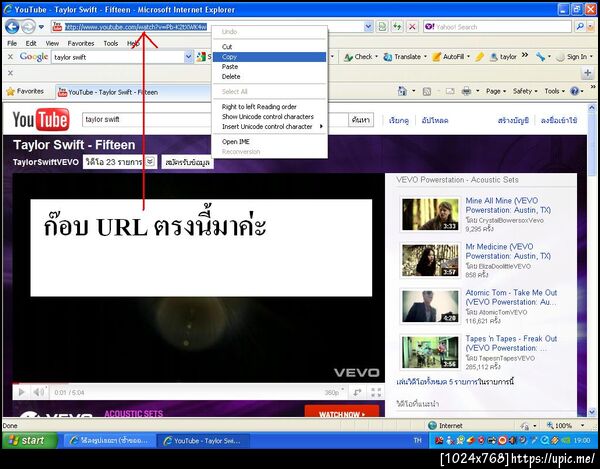This screenshot has height=469, width=600.
Task: Open Atomic Tom - Take Me Out thumbnail
Action: click(430, 306)
